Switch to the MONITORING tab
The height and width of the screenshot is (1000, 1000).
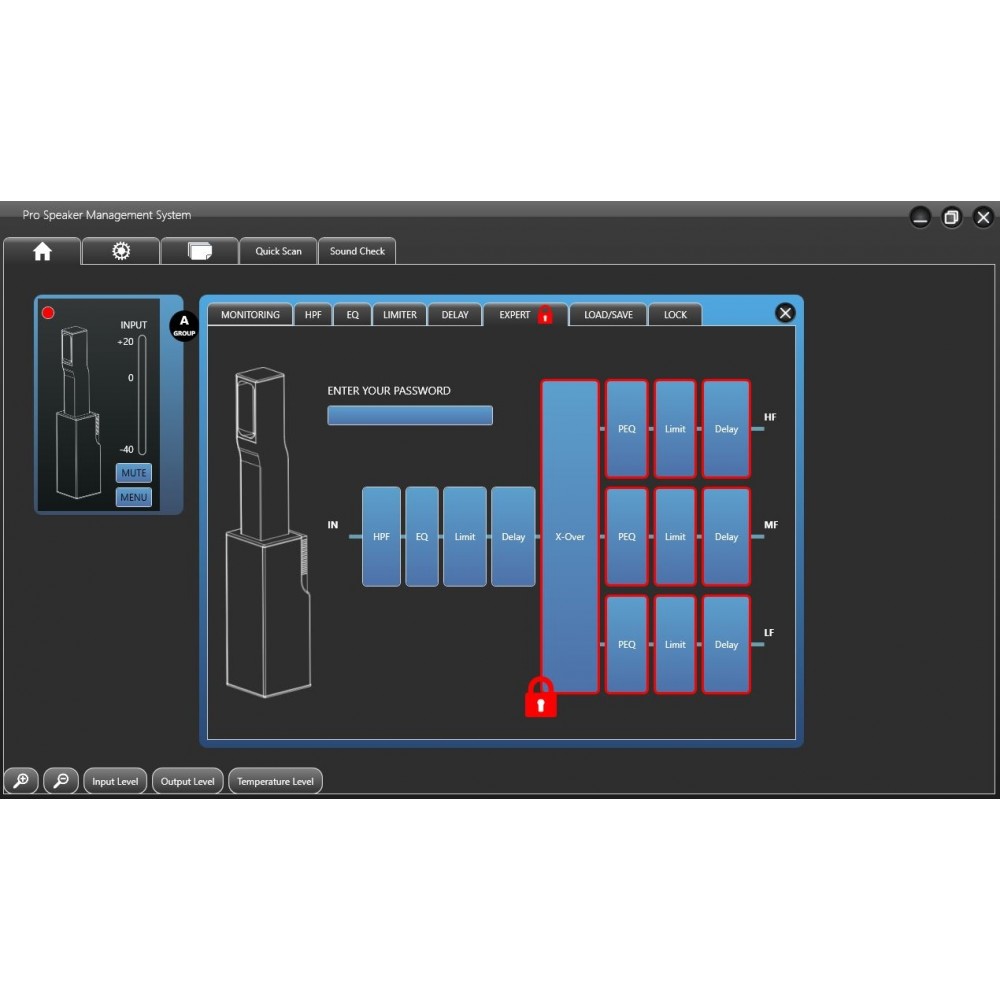pyautogui.click(x=250, y=315)
